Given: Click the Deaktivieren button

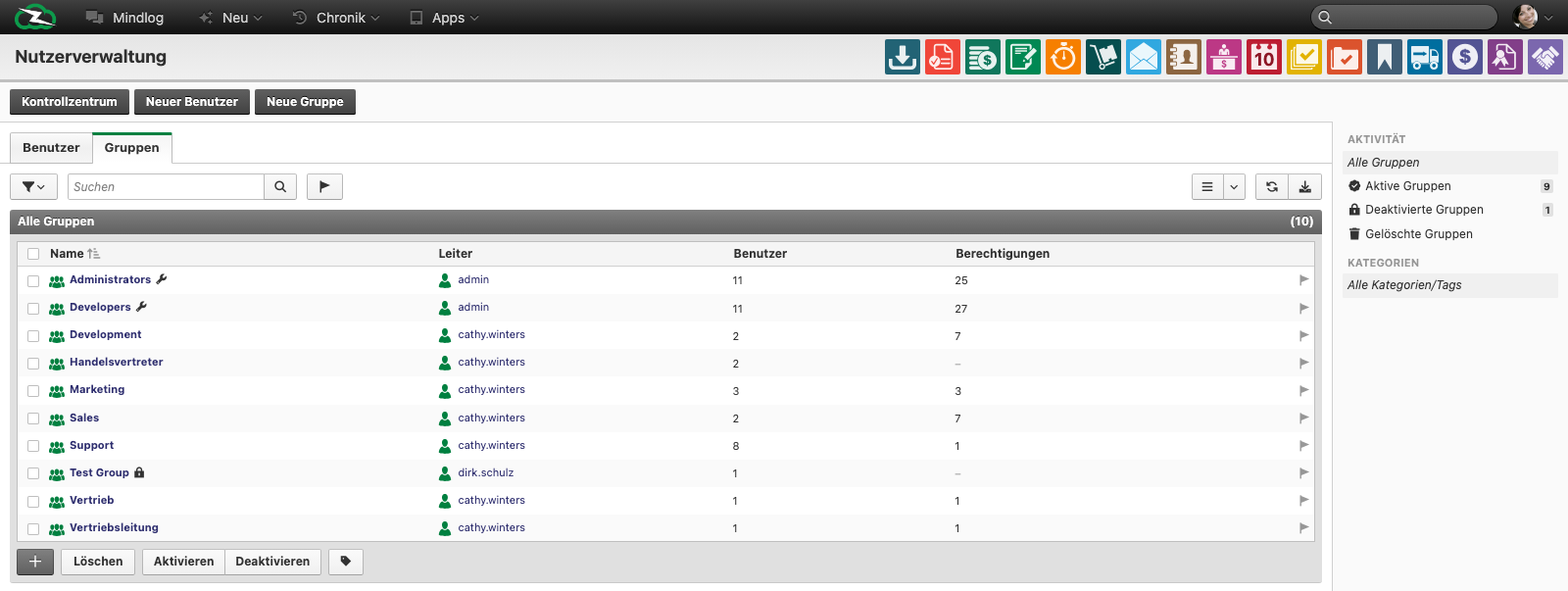Looking at the screenshot, I should pyautogui.click(x=272, y=562).
